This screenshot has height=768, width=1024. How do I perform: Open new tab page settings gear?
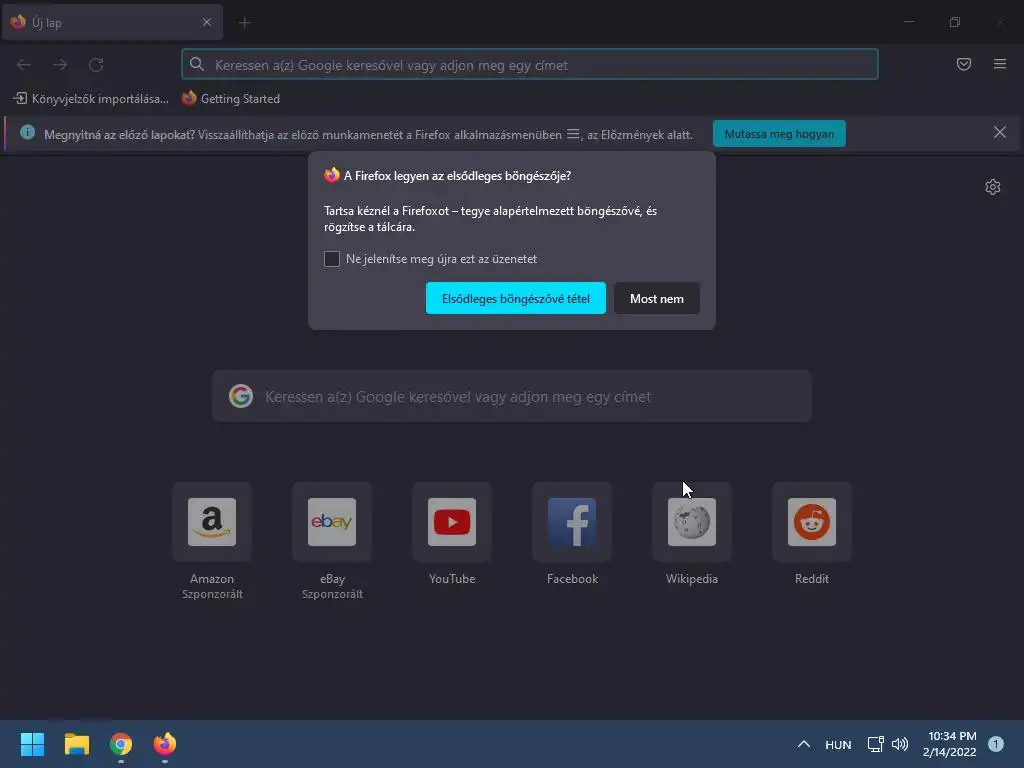(993, 187)
